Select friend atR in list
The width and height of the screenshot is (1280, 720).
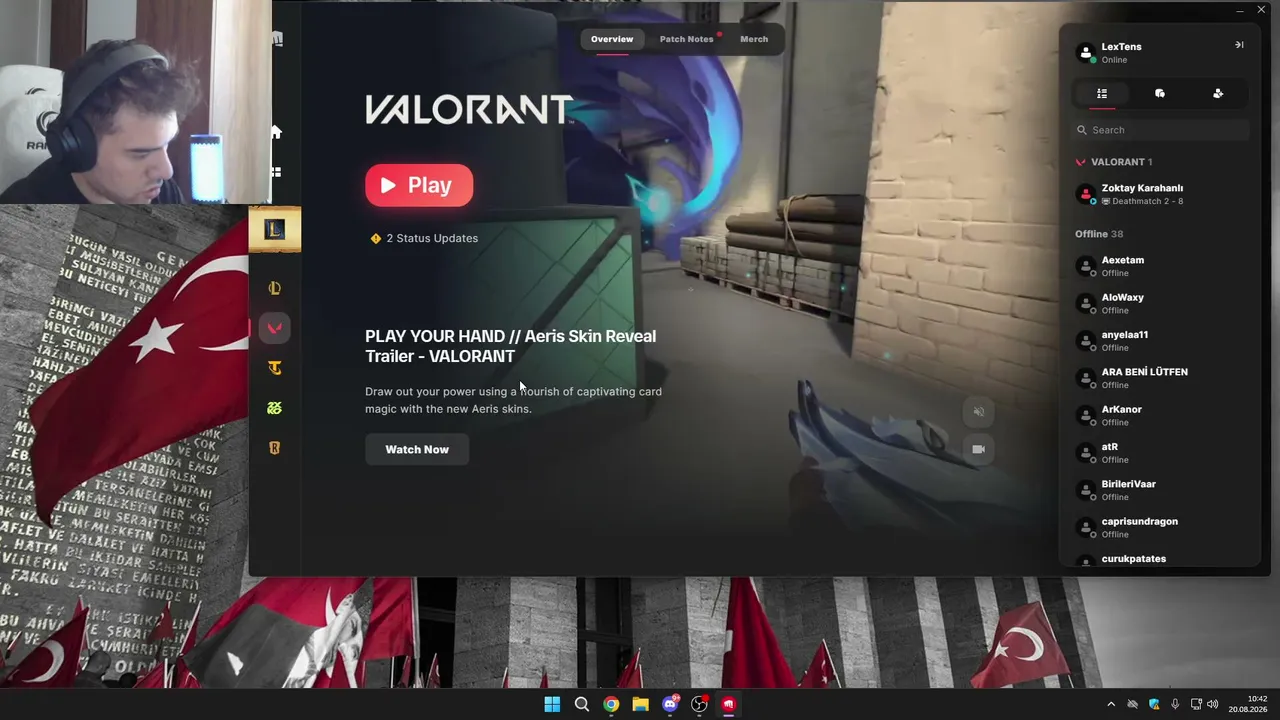pyautogui.click(x=1160, y=453)
